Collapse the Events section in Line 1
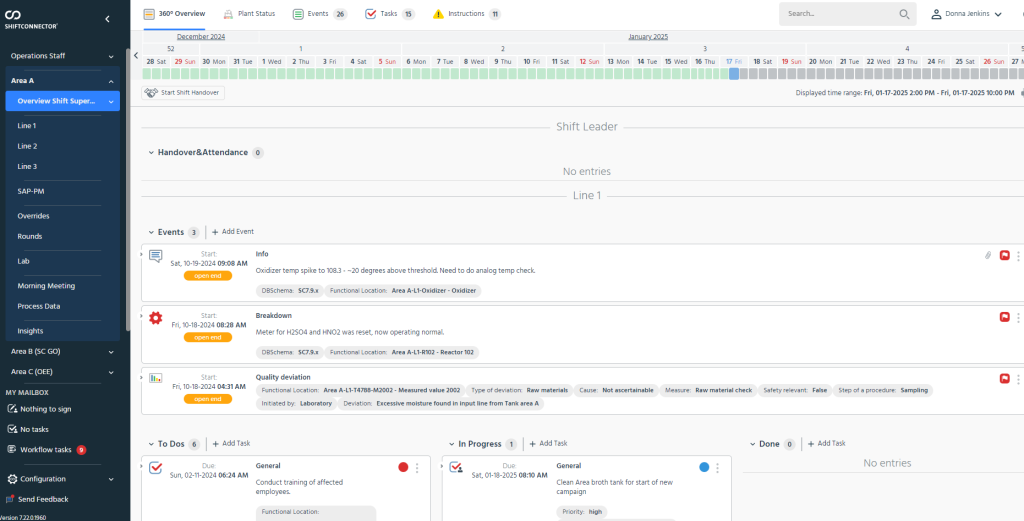Image resolution: width=1024 pixels, height=521 pixels. 151,232
